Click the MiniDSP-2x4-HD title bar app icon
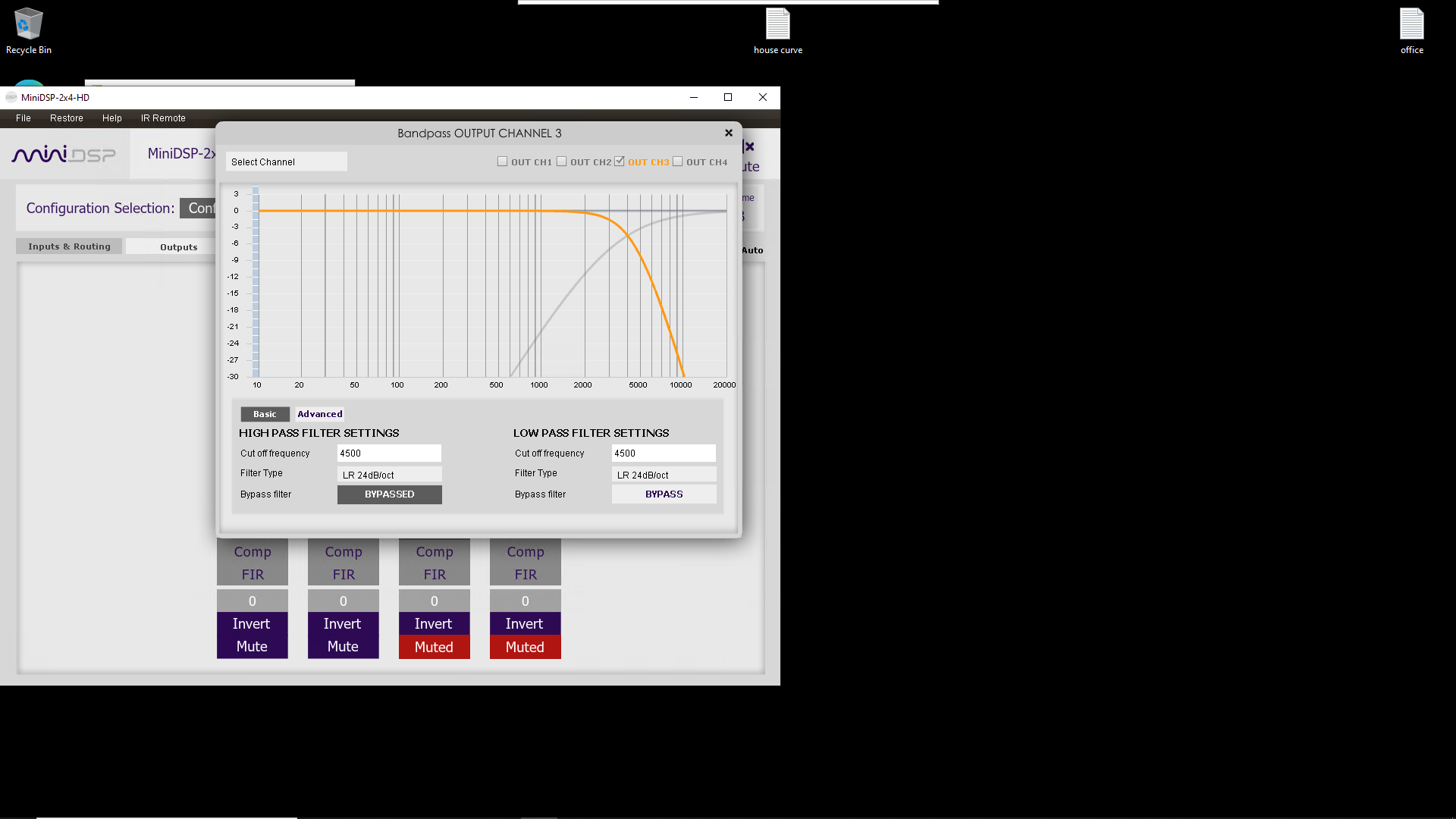 [11, 97]
